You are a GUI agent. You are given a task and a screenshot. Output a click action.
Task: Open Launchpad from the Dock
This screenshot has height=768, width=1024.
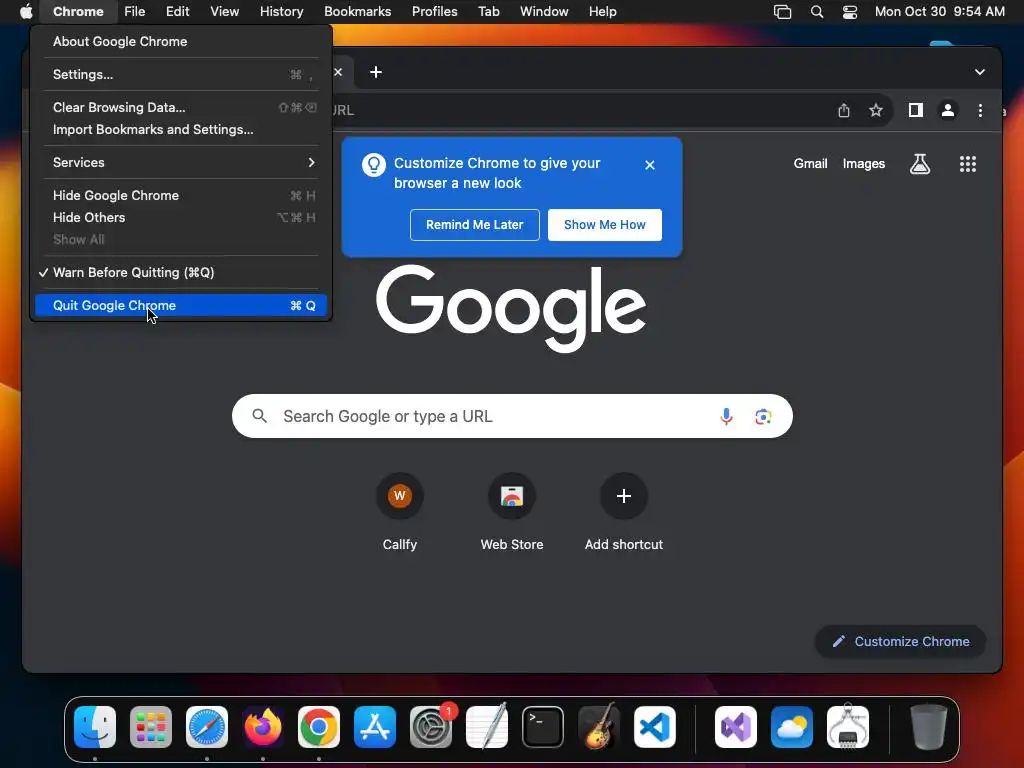151,727
